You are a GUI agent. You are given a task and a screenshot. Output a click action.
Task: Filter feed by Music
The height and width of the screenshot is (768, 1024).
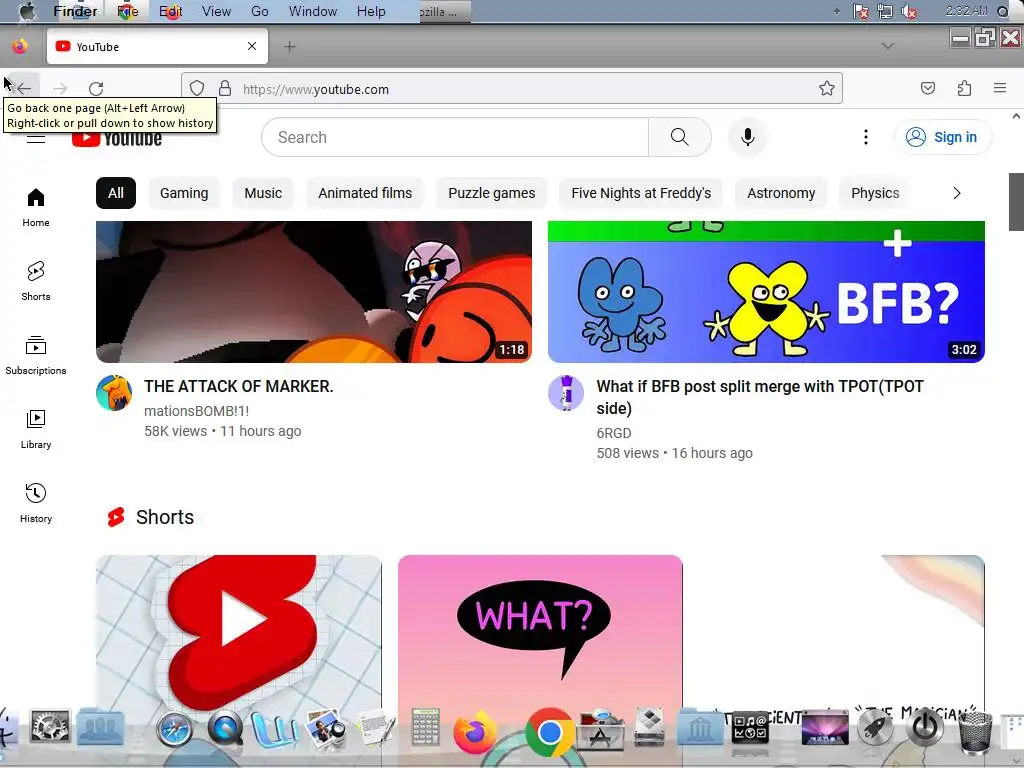263,193
